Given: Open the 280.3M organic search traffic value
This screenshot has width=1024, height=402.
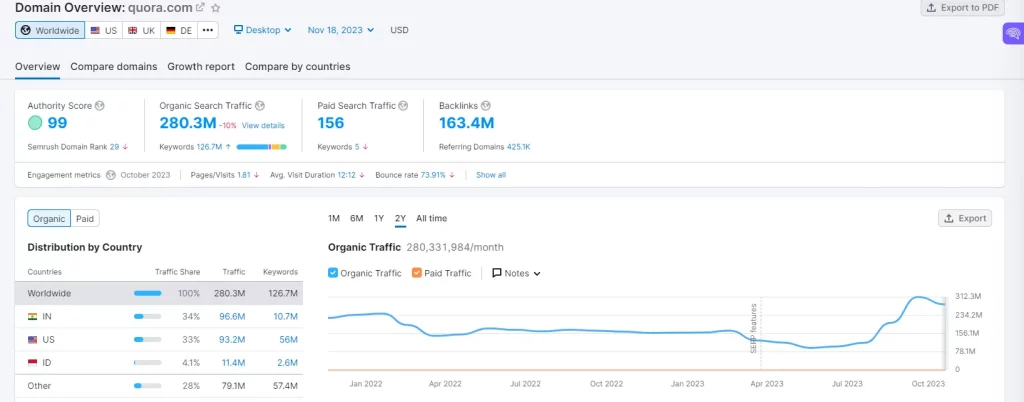Looking at the screenshot, I should coord(187,123).
